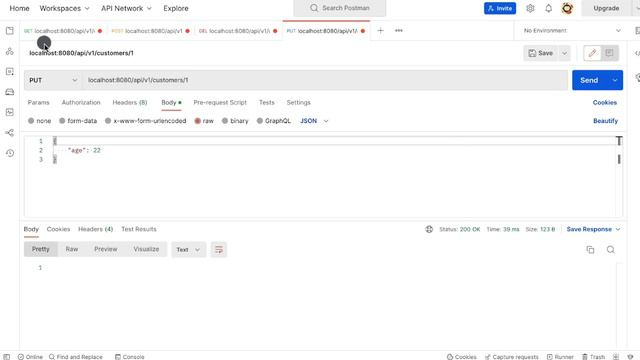Image resolution: width=640 pixels, height=360 pixels.
Task: Open the Monitors sidebar icon
Action: tap(9, 112)
